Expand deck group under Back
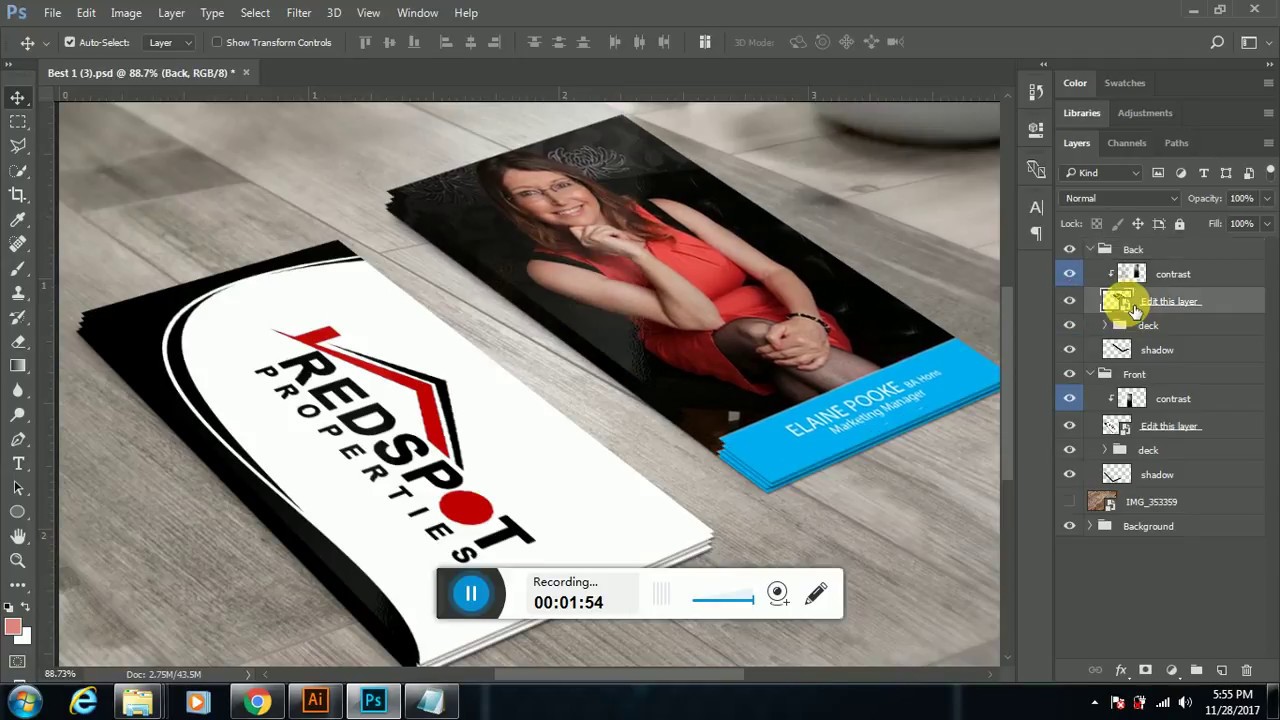 [x=1105, y=326]
